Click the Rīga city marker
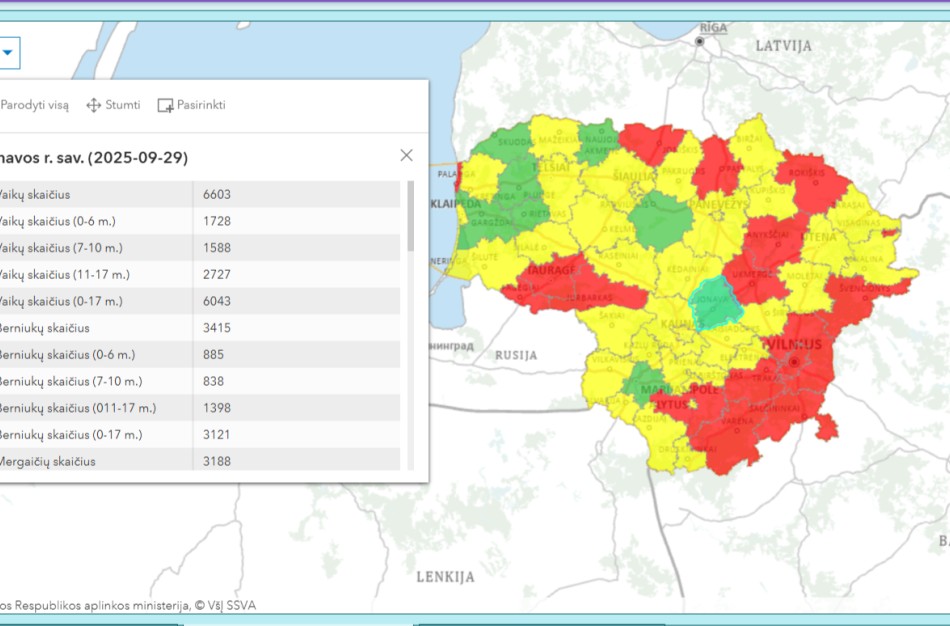 point(700,41)
